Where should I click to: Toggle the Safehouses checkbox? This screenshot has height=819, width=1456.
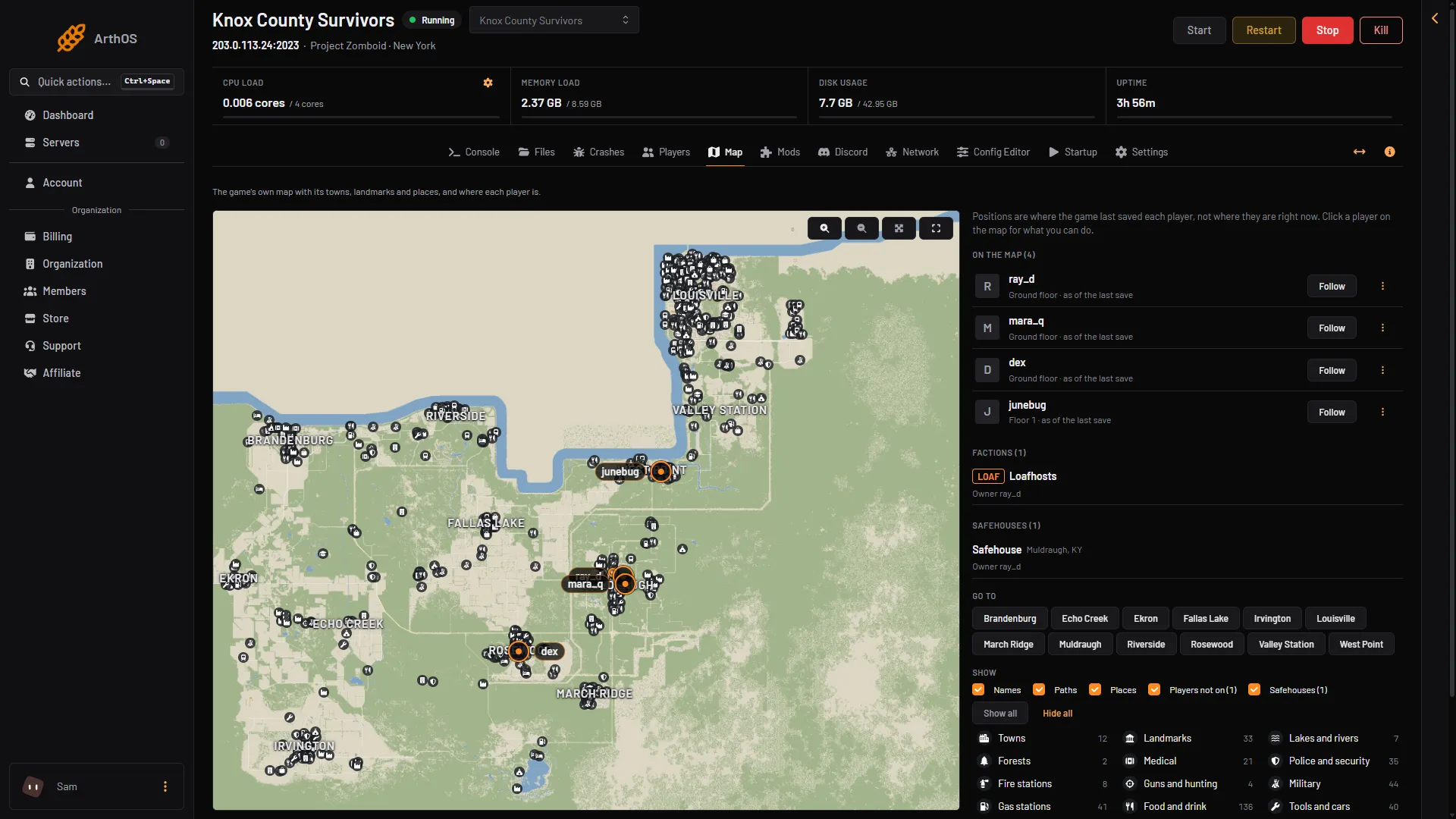click(x=1254, y=690)
